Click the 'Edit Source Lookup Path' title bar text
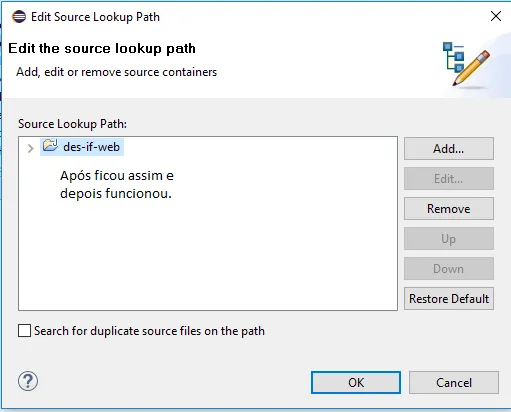Image resolution: width=511 pixels, height=412 pixels. coord(95,17)
